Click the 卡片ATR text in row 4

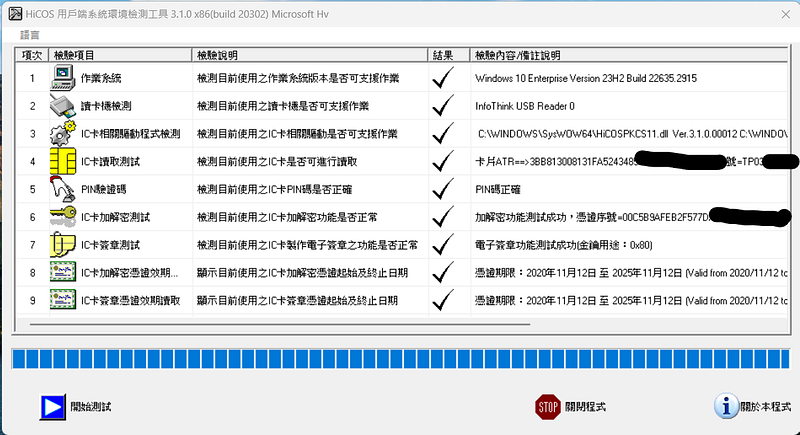556,162
